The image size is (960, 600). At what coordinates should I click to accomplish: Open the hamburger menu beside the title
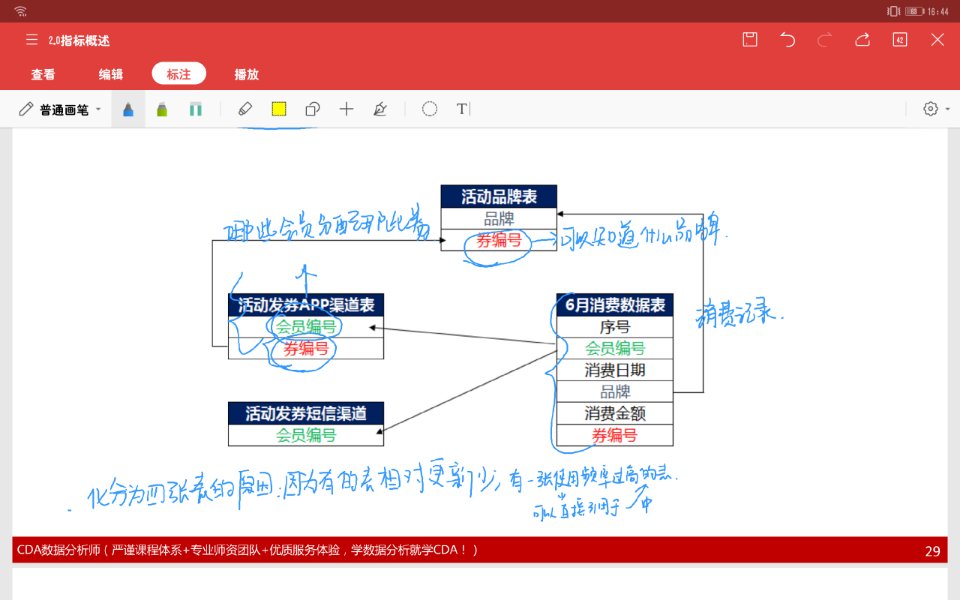[32, 40]
